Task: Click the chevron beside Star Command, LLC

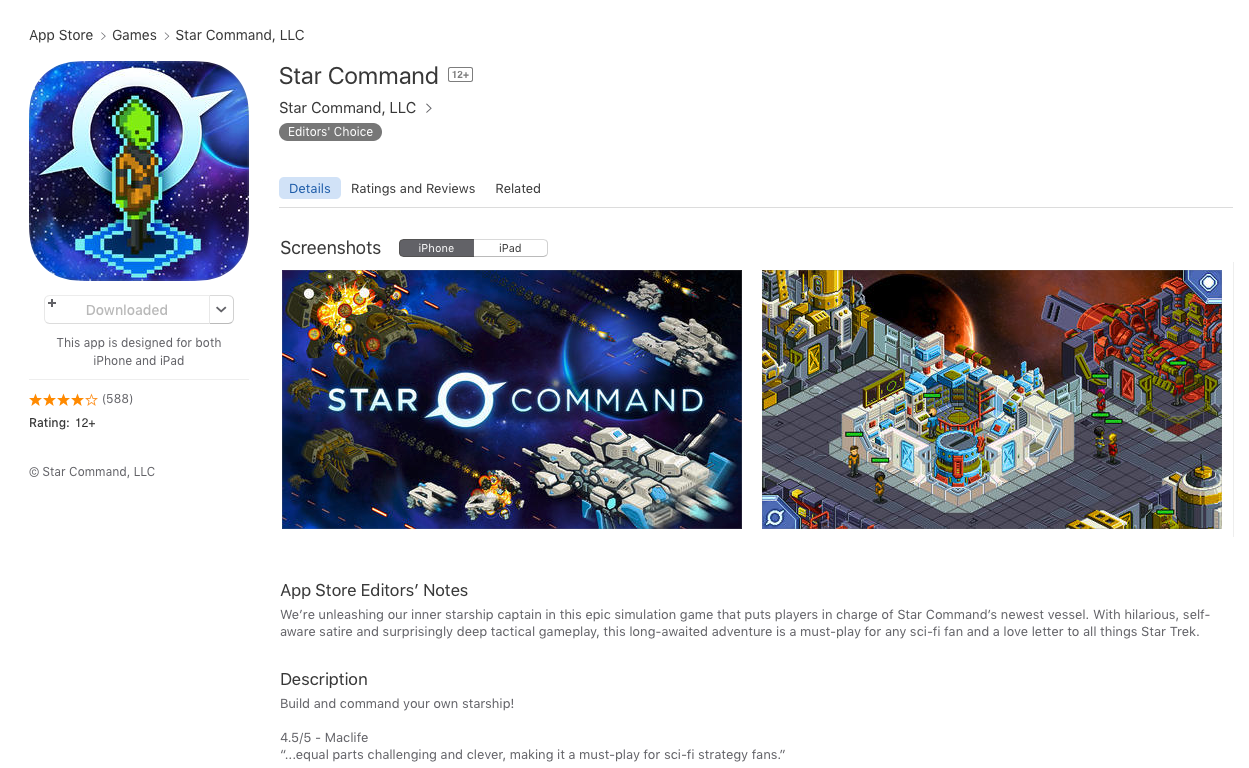Action: [429, 108]
